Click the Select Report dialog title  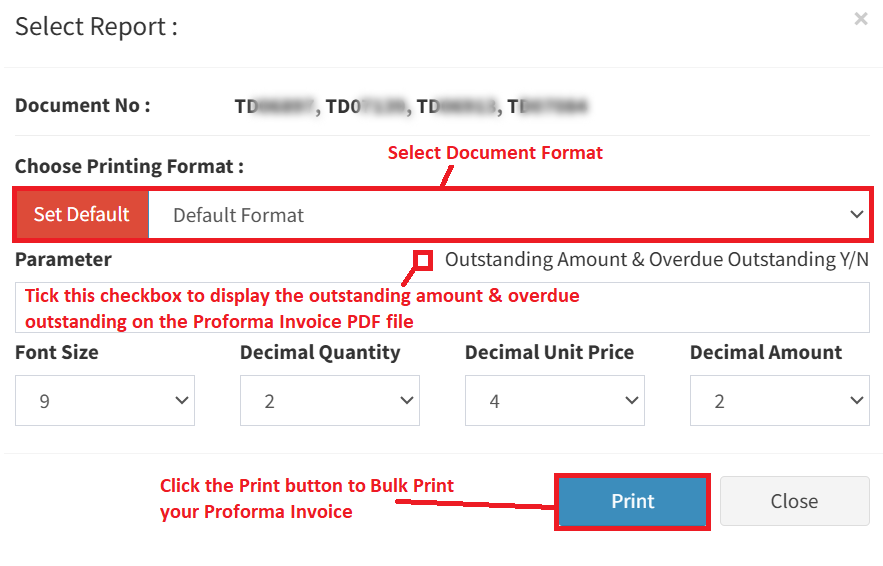96,26
